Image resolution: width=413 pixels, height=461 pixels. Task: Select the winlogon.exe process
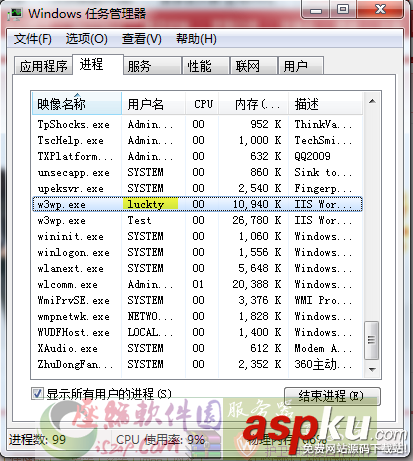click(x=197, y=252)
